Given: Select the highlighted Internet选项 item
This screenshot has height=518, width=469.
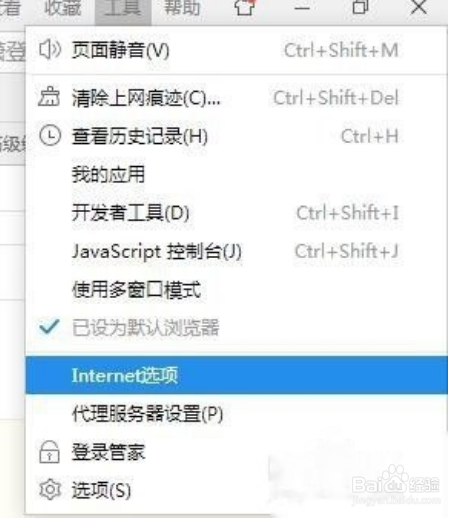Looking at the screenshot, I should (x=236, y=375).
